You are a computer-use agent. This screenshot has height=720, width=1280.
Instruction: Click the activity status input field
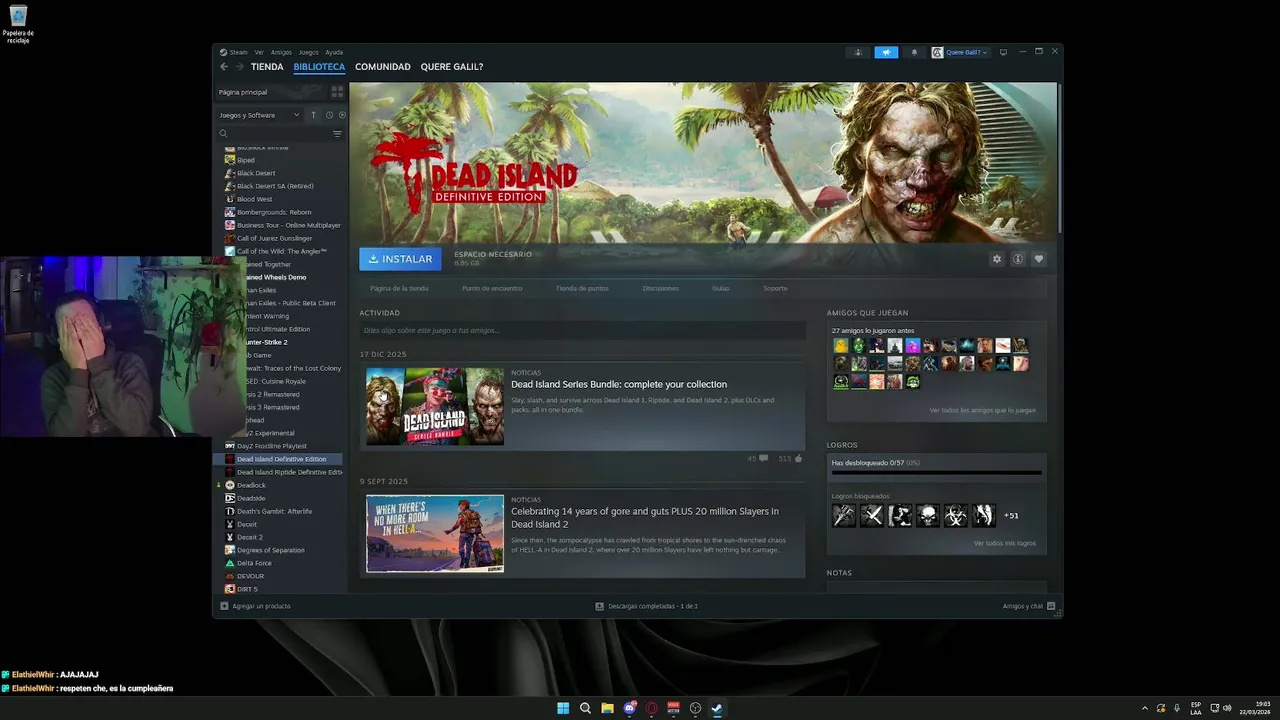582,330
